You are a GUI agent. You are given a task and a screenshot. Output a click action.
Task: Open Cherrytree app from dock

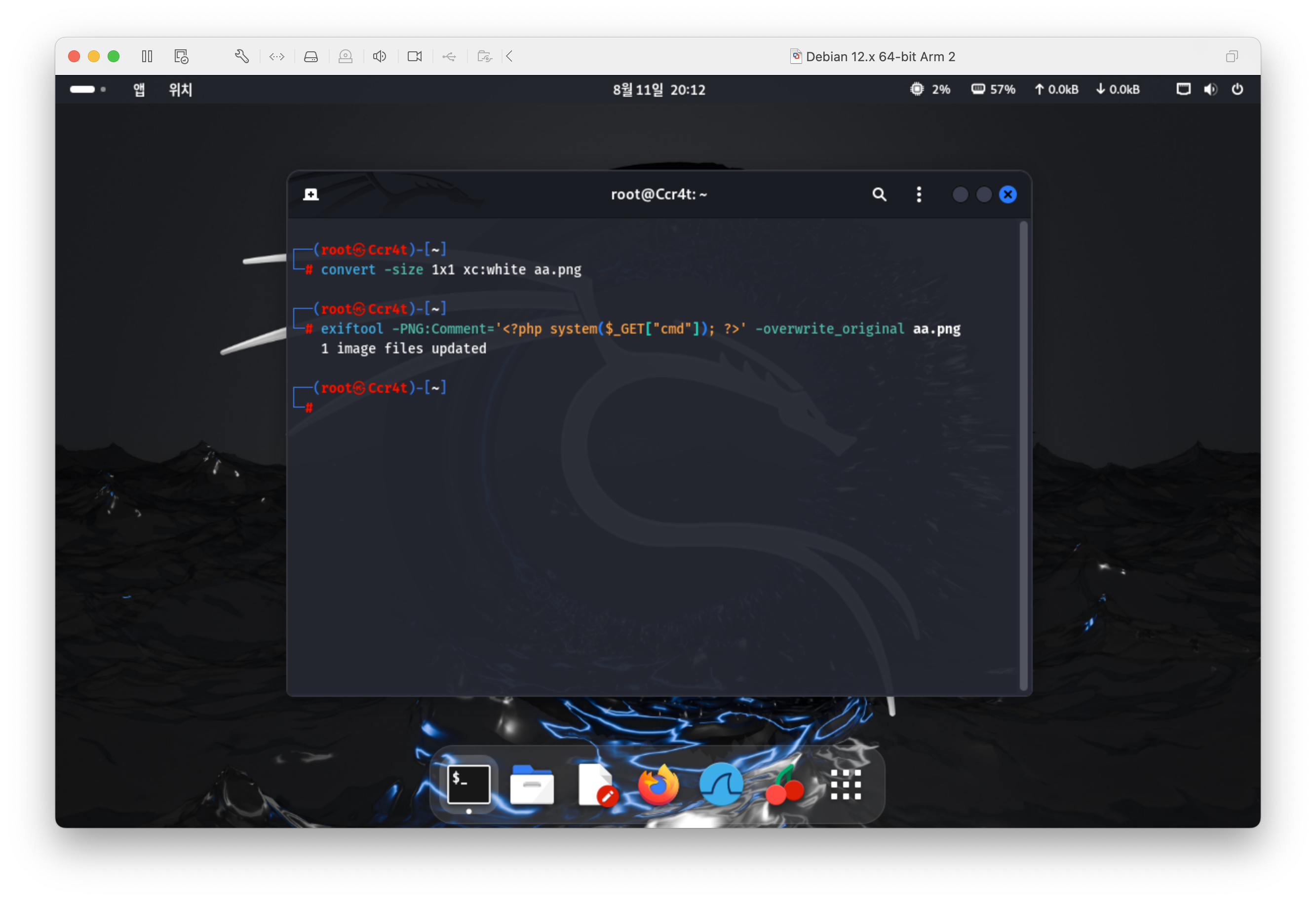click(x=784, y=785)
